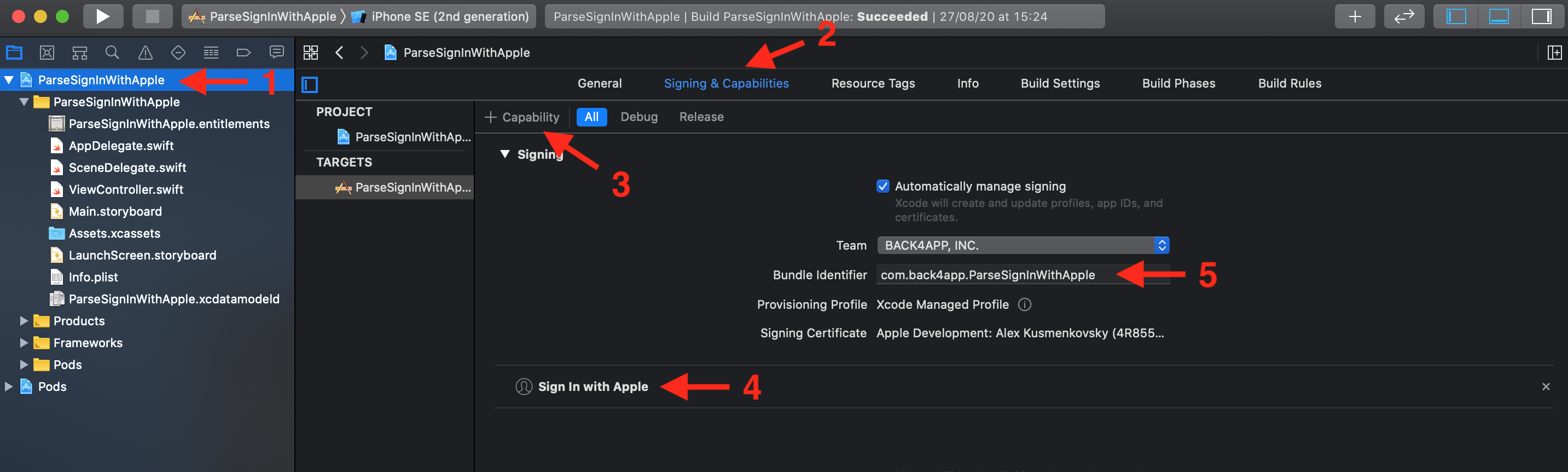Go back in editor history
Viewport: 1568px width, 472px height.
[x=340, y=53]
